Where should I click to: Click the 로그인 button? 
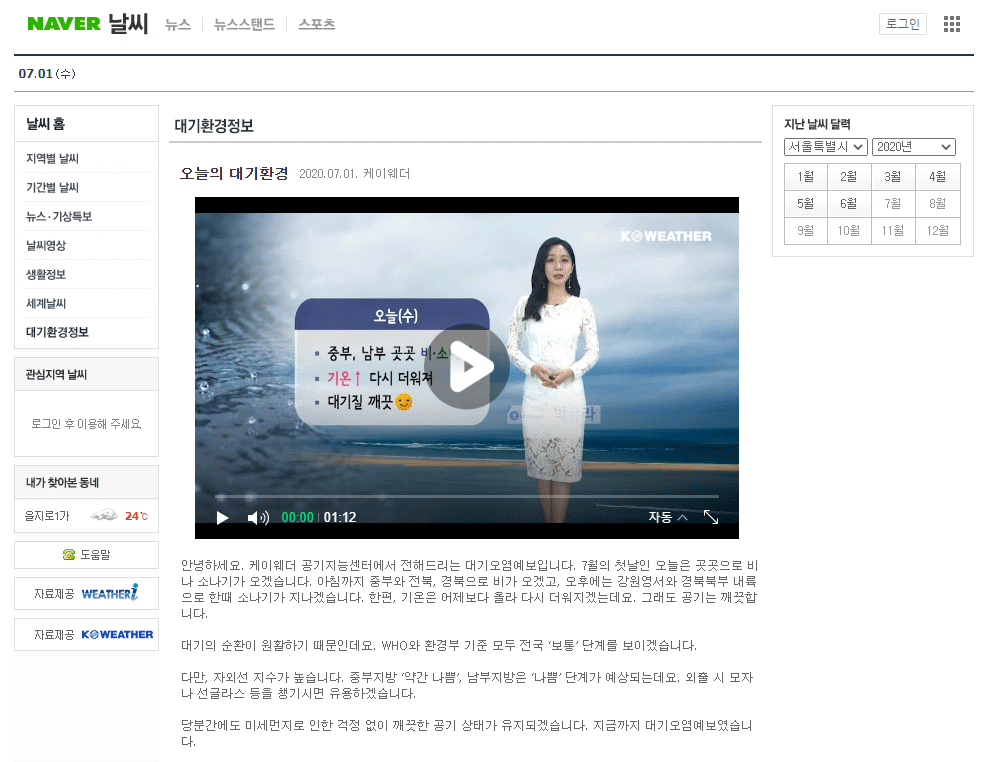tap(902, 24)
